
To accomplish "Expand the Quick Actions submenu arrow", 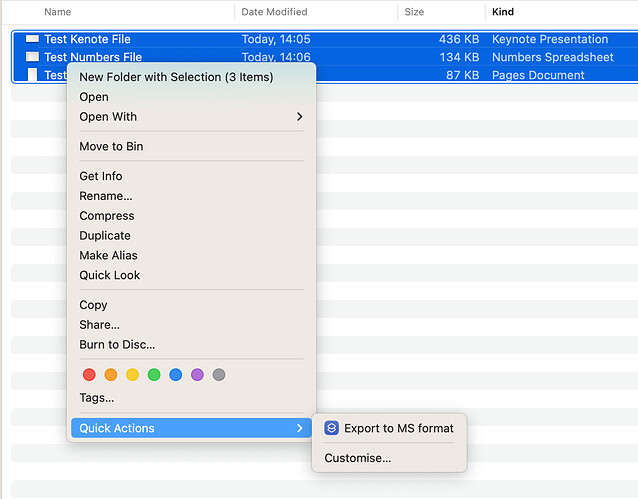I will pos(299,428).
